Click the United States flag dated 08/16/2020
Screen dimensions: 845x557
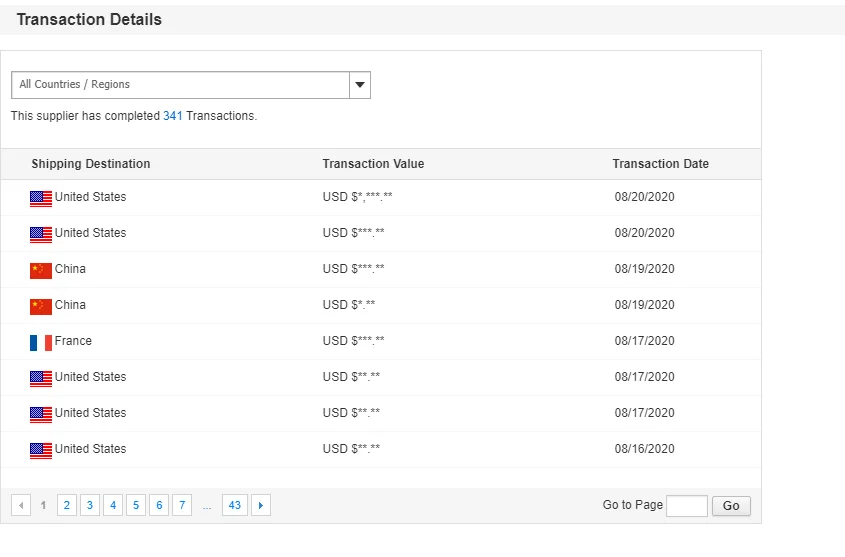[40, 450]
